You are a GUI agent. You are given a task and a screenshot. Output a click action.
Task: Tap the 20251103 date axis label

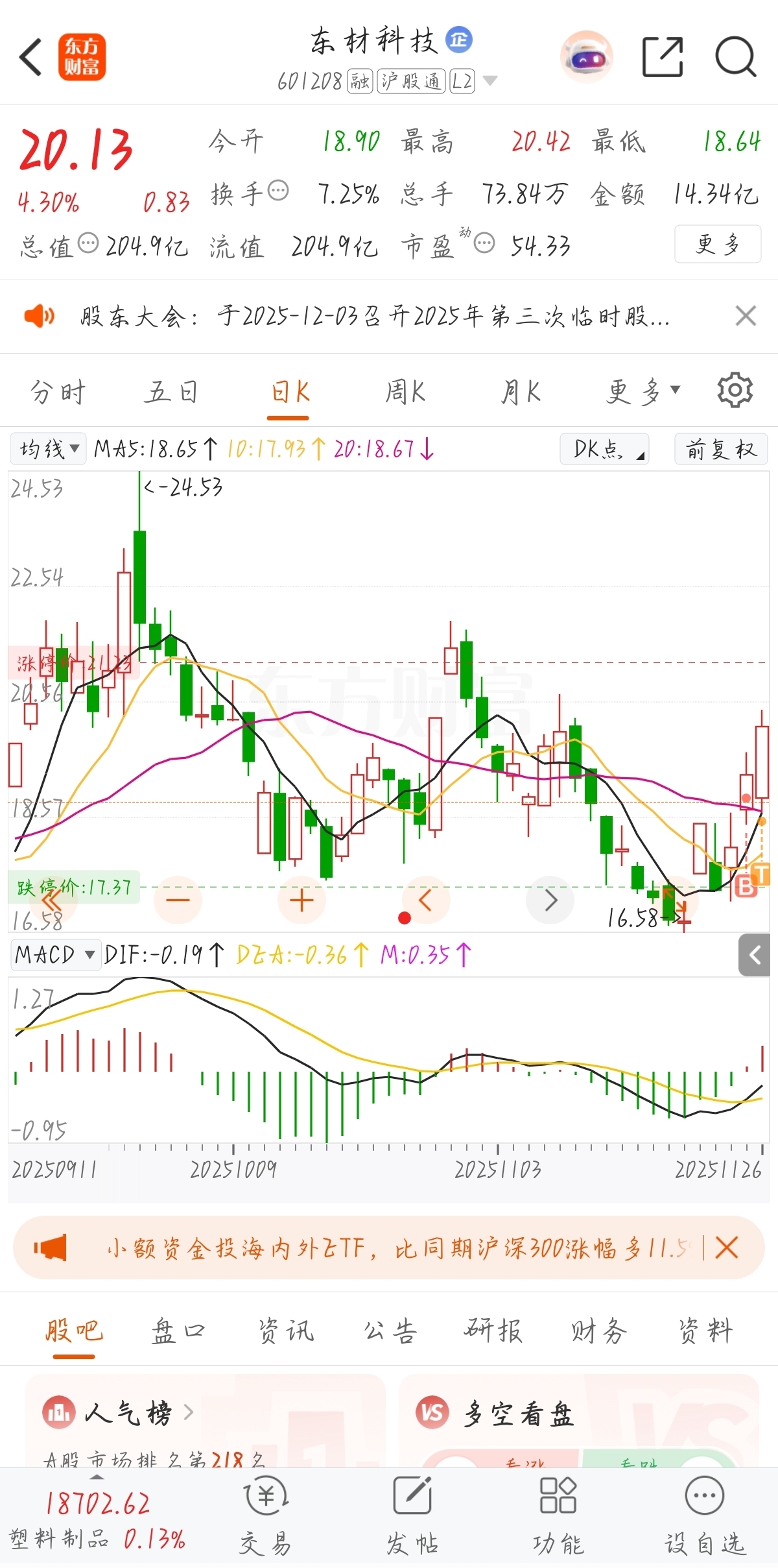point(497,1170)
